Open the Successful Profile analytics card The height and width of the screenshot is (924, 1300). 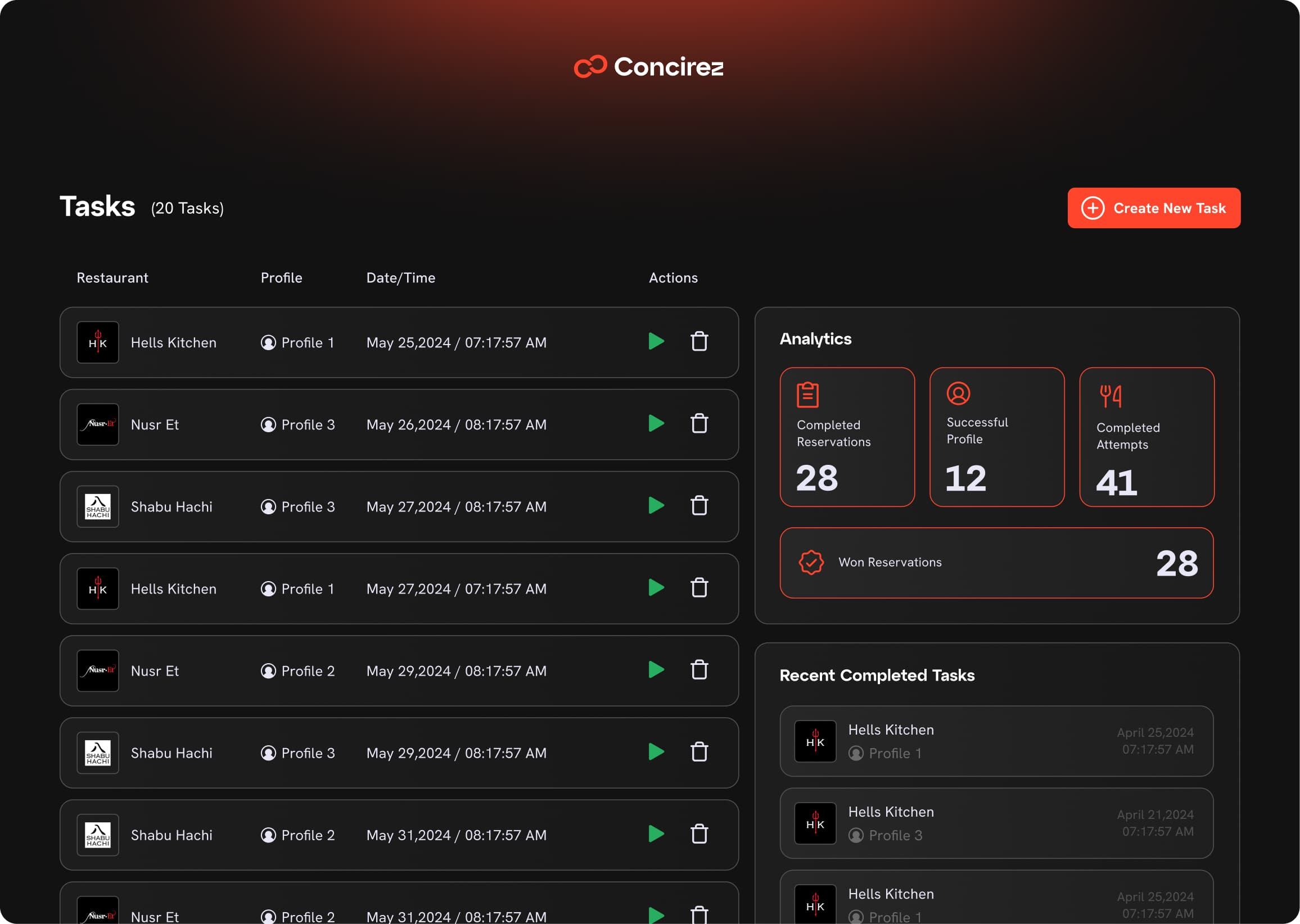pyautogui.click(x=996, y=437)
